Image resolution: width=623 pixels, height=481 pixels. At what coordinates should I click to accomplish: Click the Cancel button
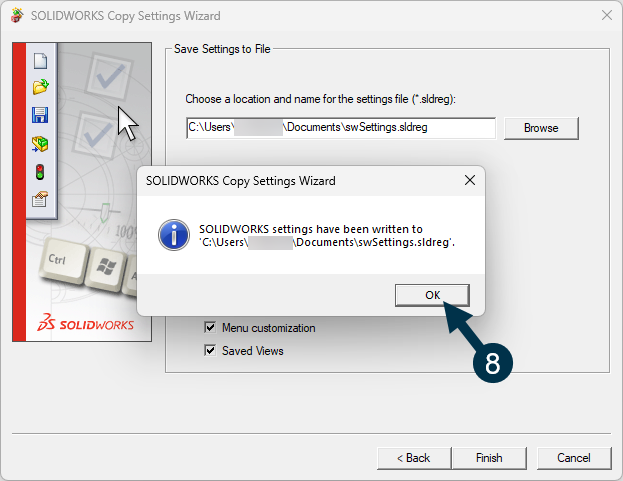point(574,458)
